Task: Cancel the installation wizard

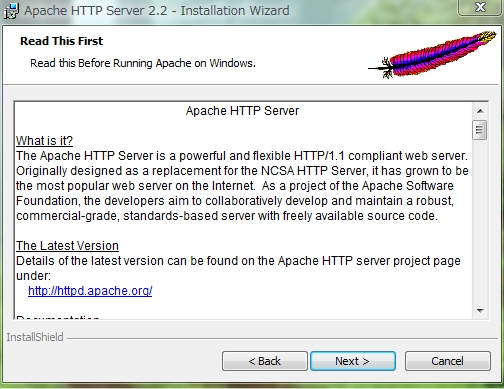Action: (x=448, y=361)
